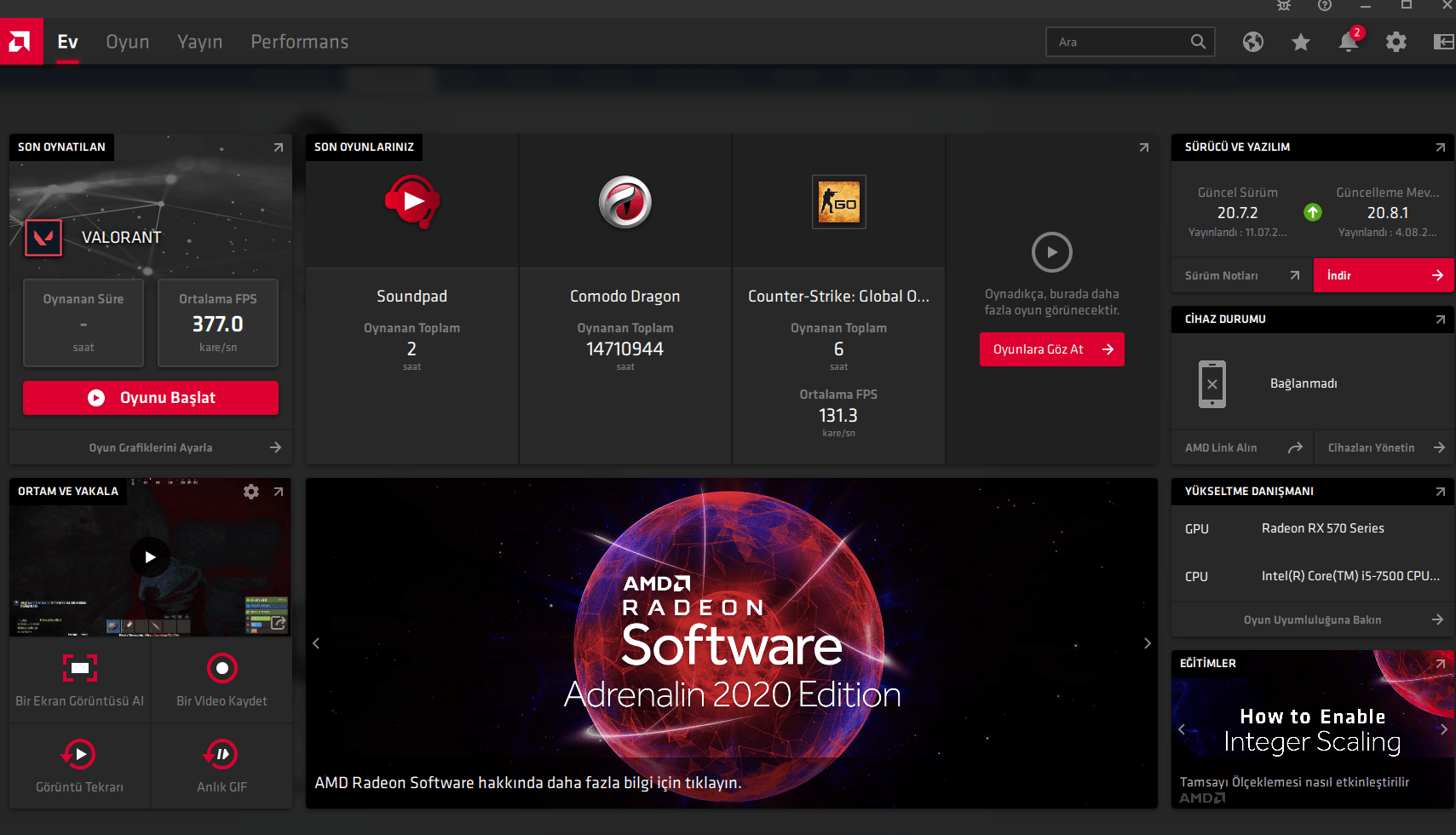Switch to the Performans tab
Image resolution: width=1456 pixels, height=835 pixels.
(300, 42)
